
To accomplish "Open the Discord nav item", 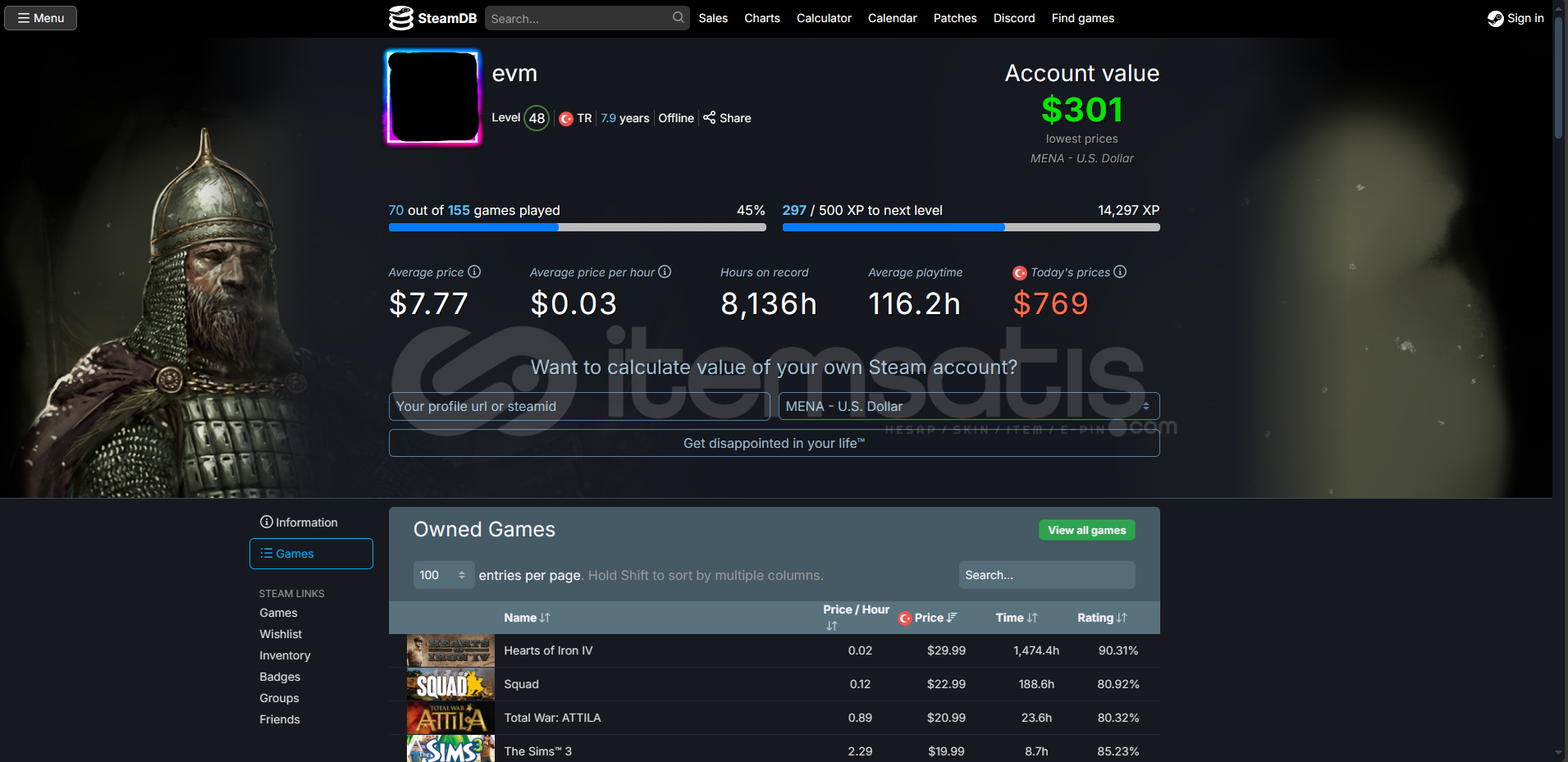I will (x=1014, y=18).
